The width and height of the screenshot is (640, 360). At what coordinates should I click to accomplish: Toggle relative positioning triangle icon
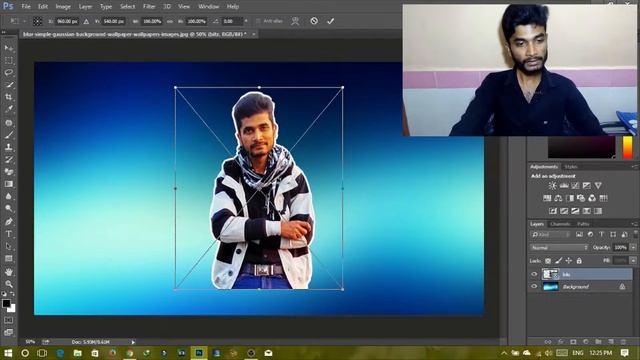[x=86, y=21]
